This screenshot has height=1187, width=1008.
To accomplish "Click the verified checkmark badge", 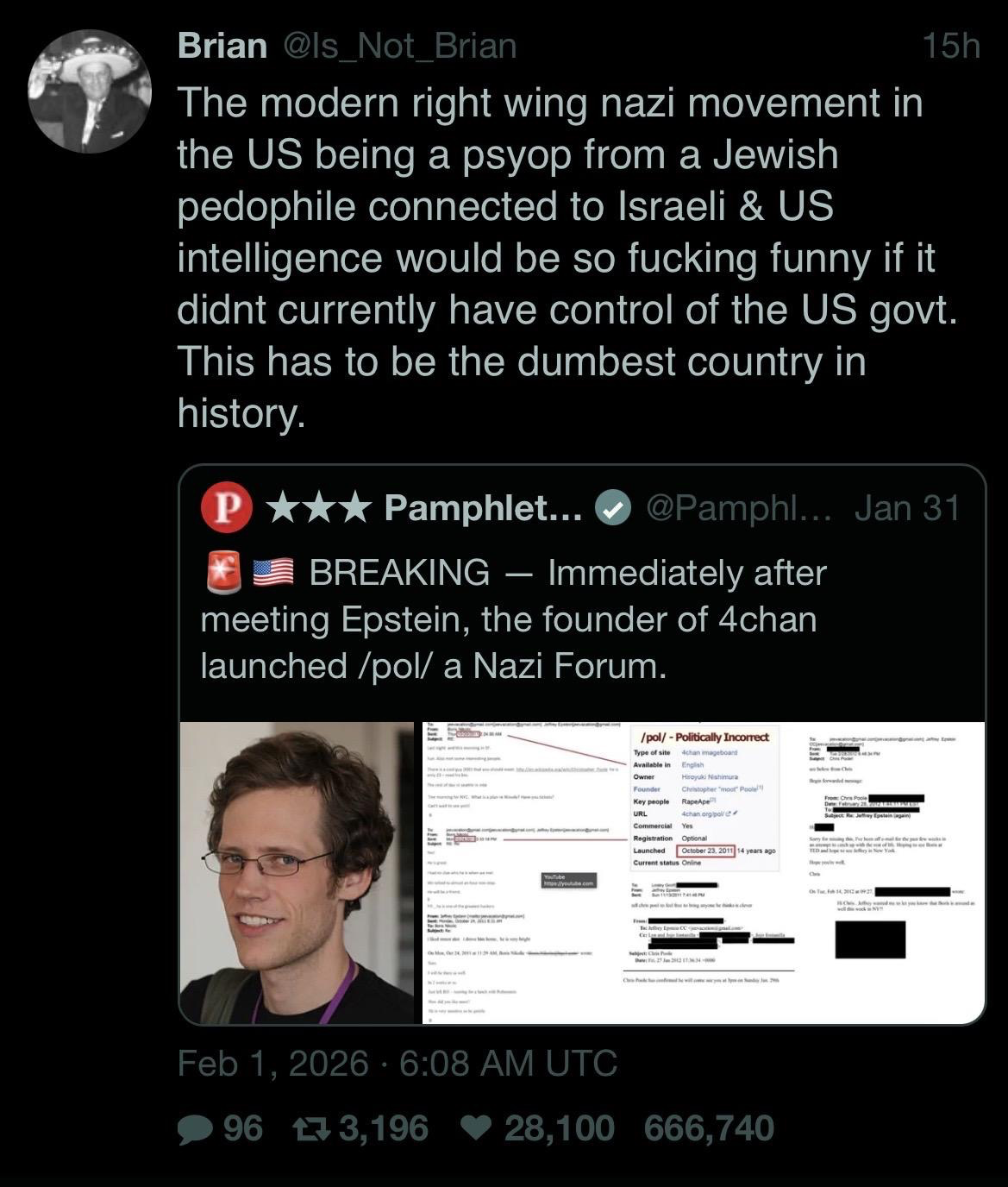I will point(613,509).
